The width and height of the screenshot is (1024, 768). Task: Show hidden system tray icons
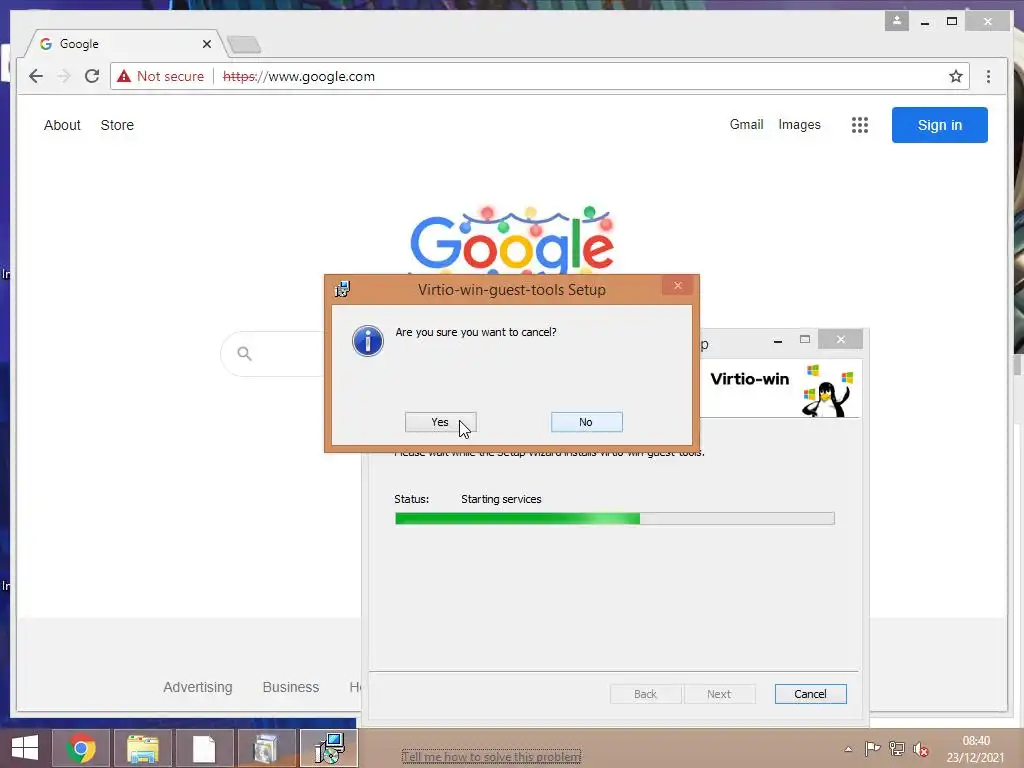pyautogui.click(x=848, y=749)
